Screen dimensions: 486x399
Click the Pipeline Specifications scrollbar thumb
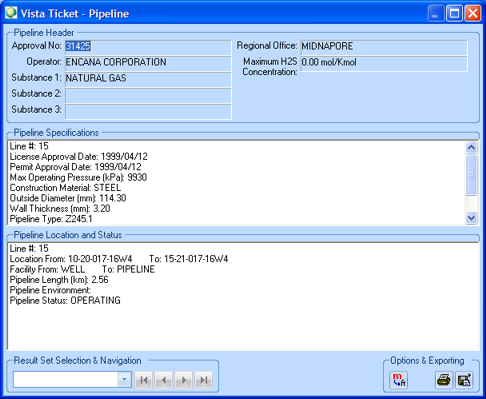471,175
